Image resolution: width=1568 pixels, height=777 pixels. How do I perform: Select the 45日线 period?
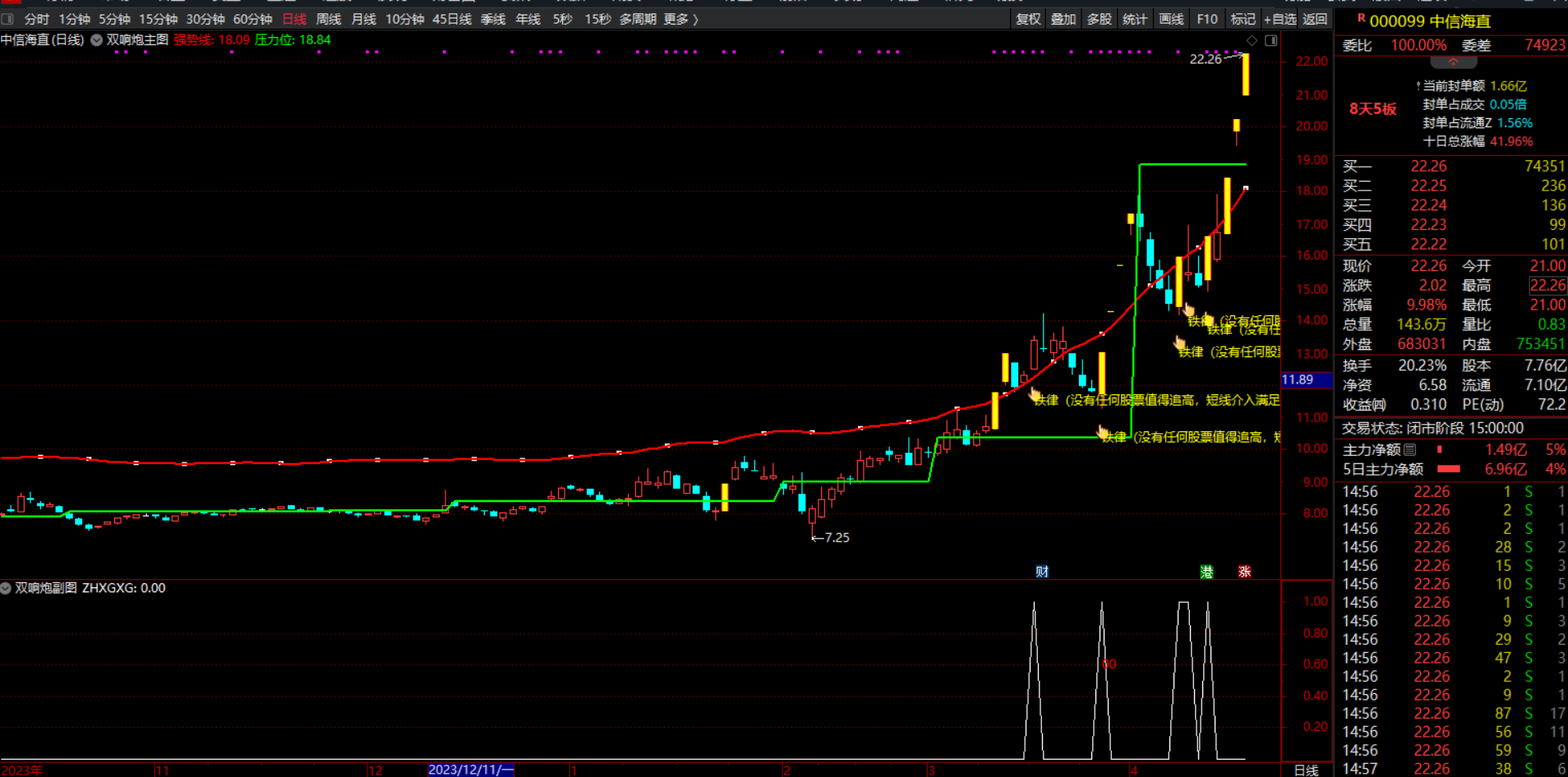coord(452,19)
